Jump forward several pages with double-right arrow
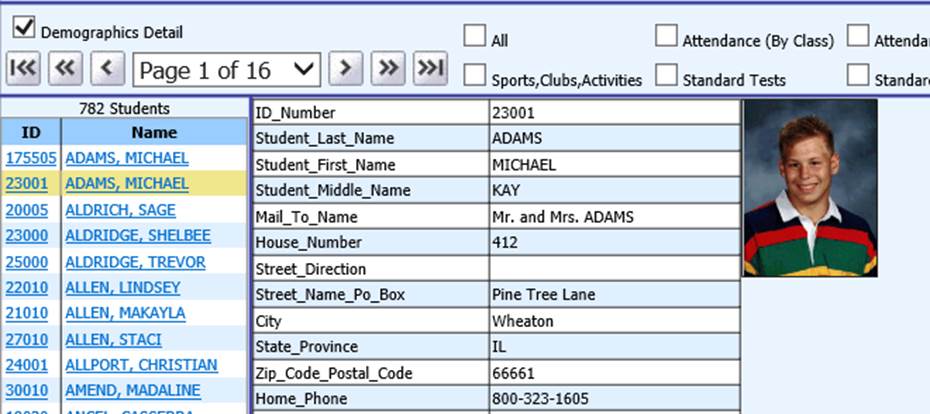Screen dimensions: 930x414 [x=387, y=69]
